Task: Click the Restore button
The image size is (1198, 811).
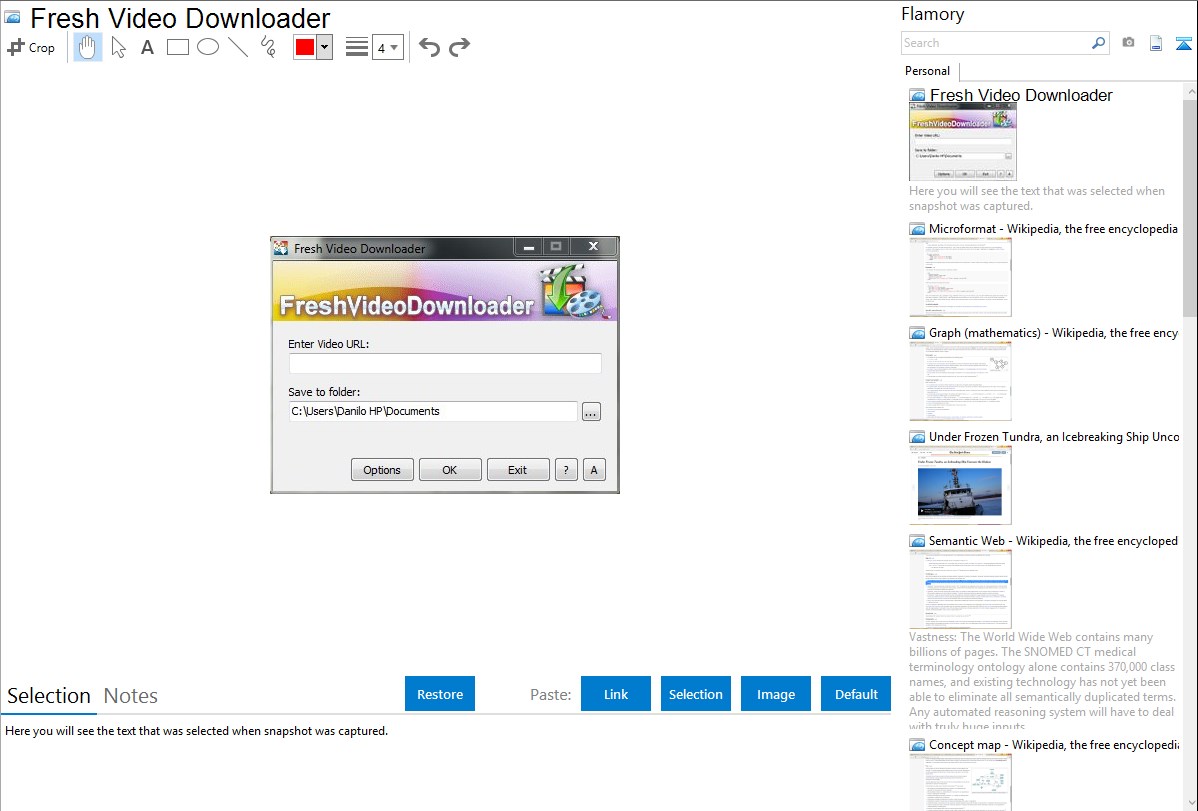Action: pos(440,694)
